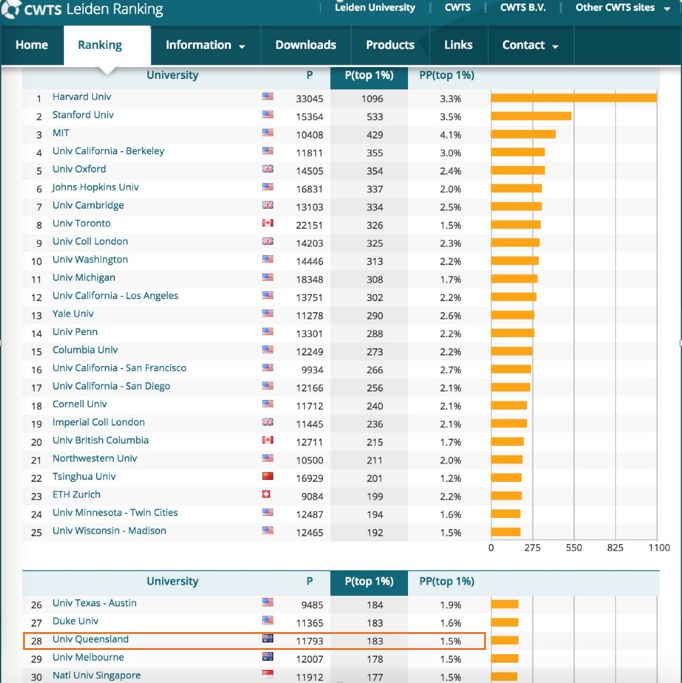
Task: Click Canada flag beside Univ British Columbia
Action: coord(268,440)
